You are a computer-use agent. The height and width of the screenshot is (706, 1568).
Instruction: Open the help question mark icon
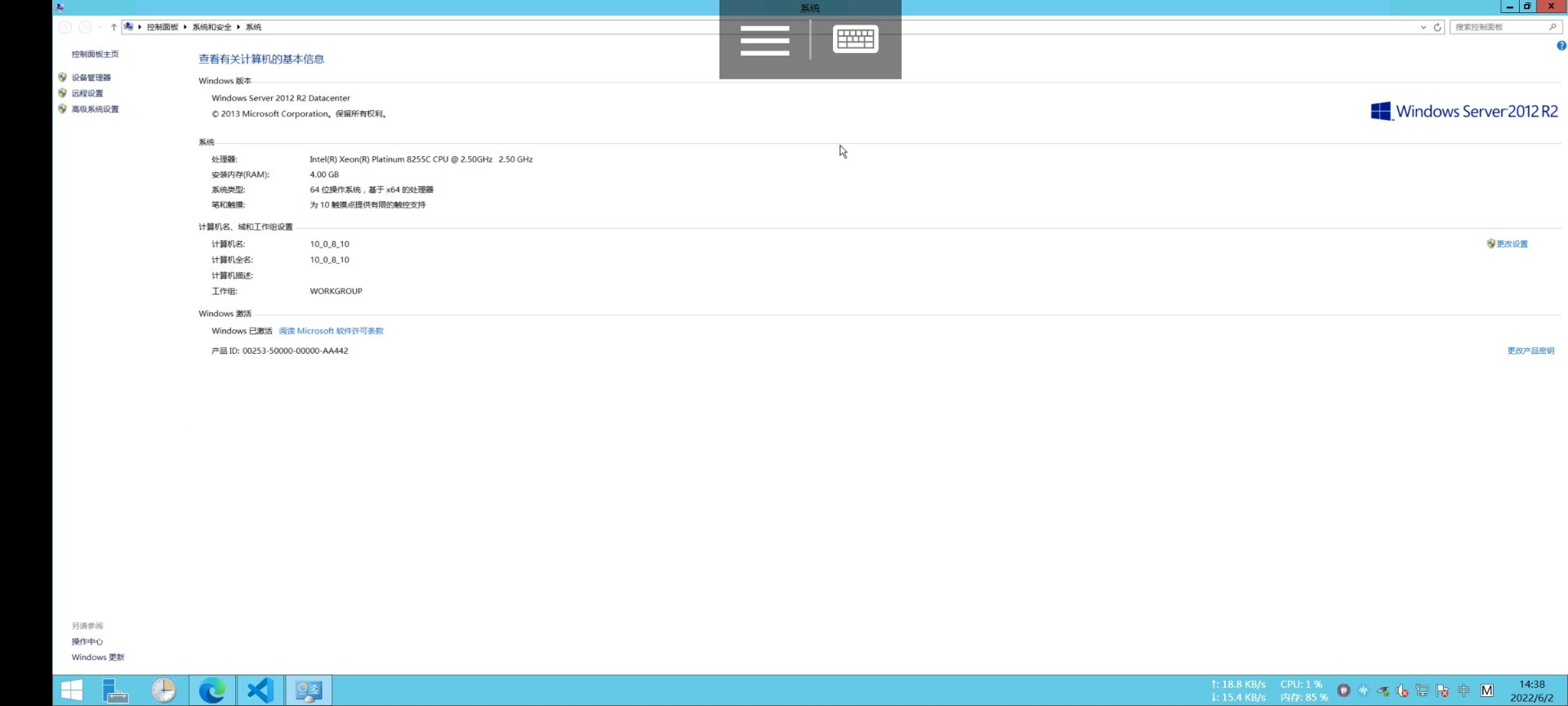pyautogui.click(x=1561, y=46)
